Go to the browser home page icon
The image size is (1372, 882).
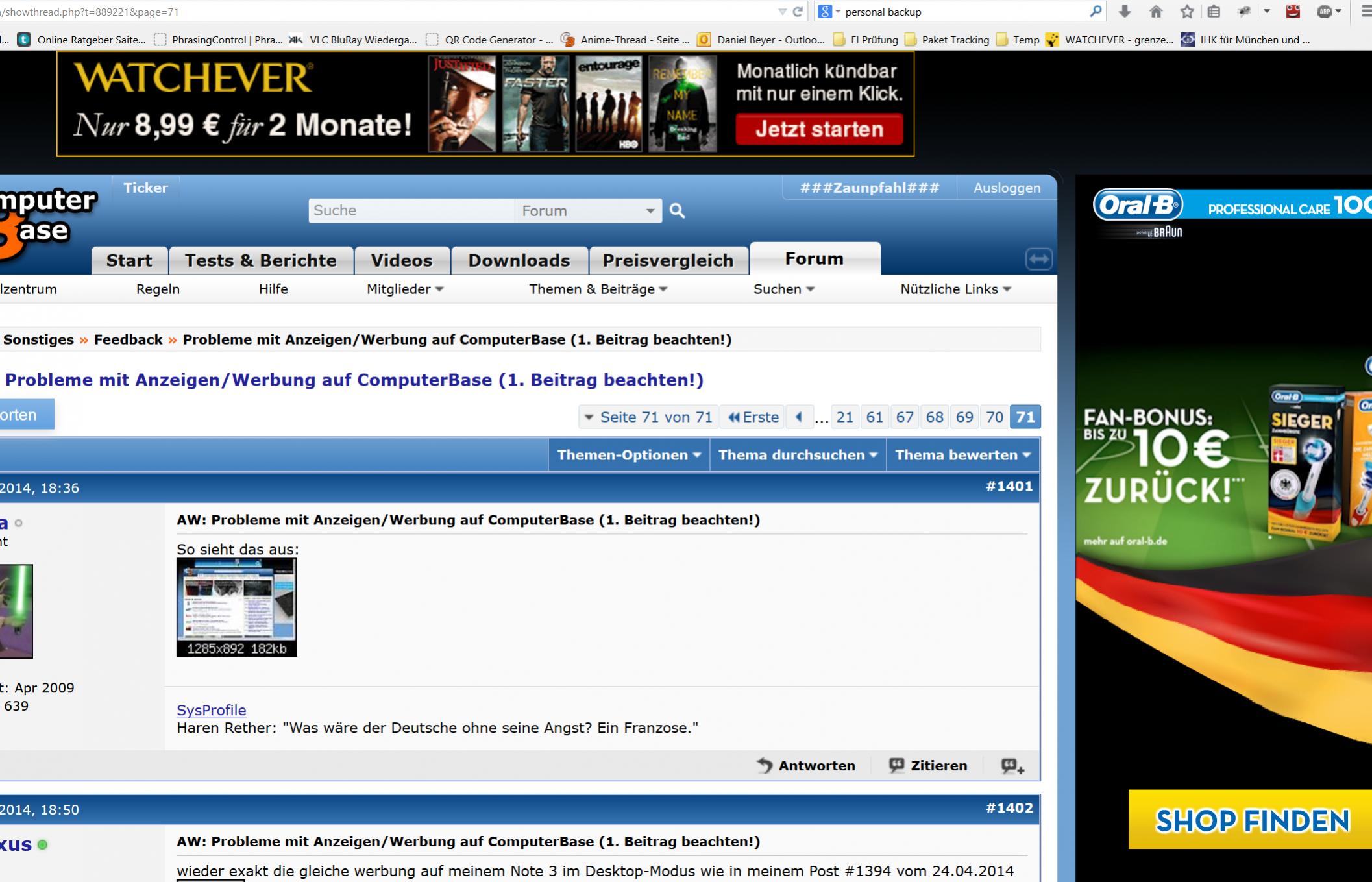1156,12
